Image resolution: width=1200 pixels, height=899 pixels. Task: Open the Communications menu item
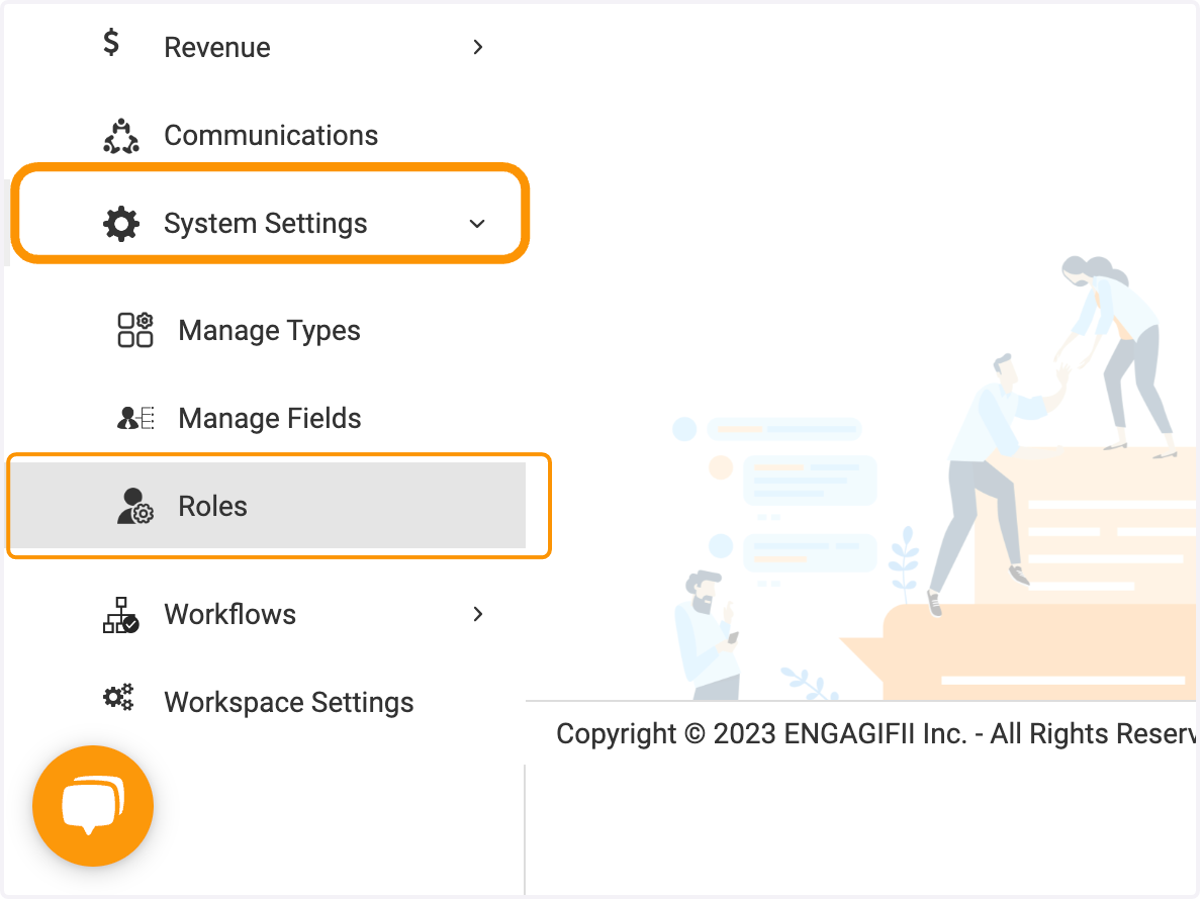(x=271, y=135)
